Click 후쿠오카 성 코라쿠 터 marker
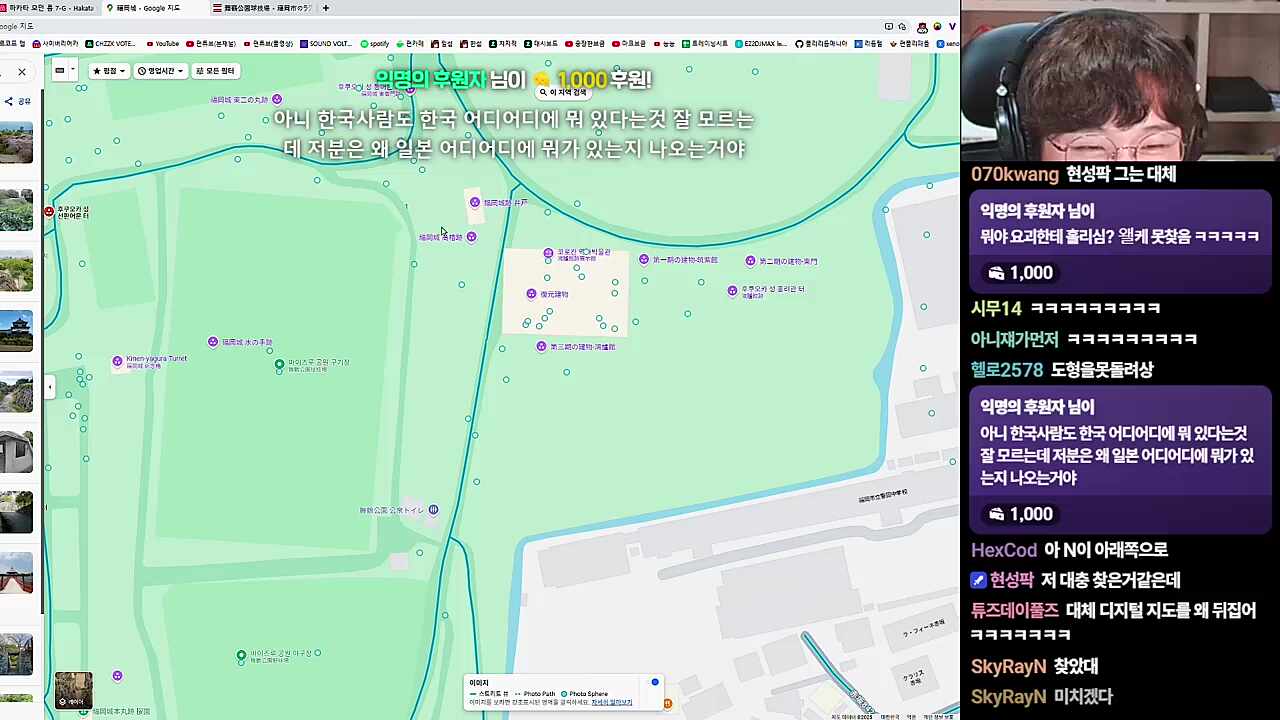Viewport: 1280px width, 720px height. (733, 291)
